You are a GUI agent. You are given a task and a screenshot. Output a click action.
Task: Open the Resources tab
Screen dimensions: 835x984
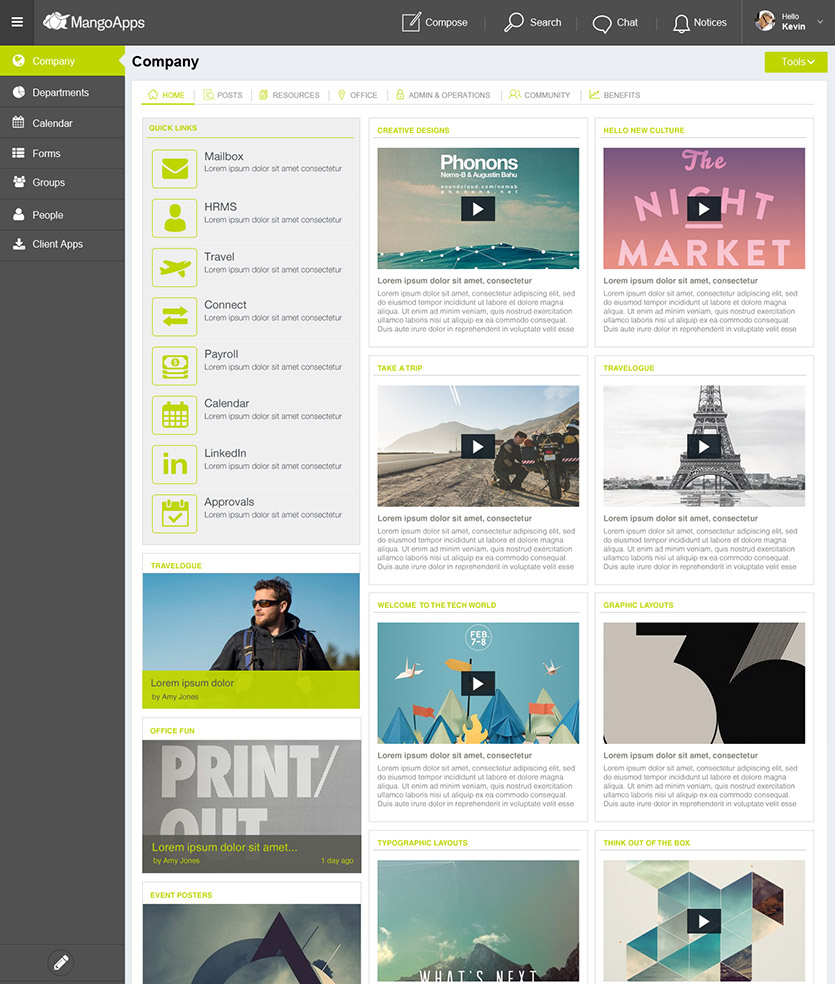289,95
